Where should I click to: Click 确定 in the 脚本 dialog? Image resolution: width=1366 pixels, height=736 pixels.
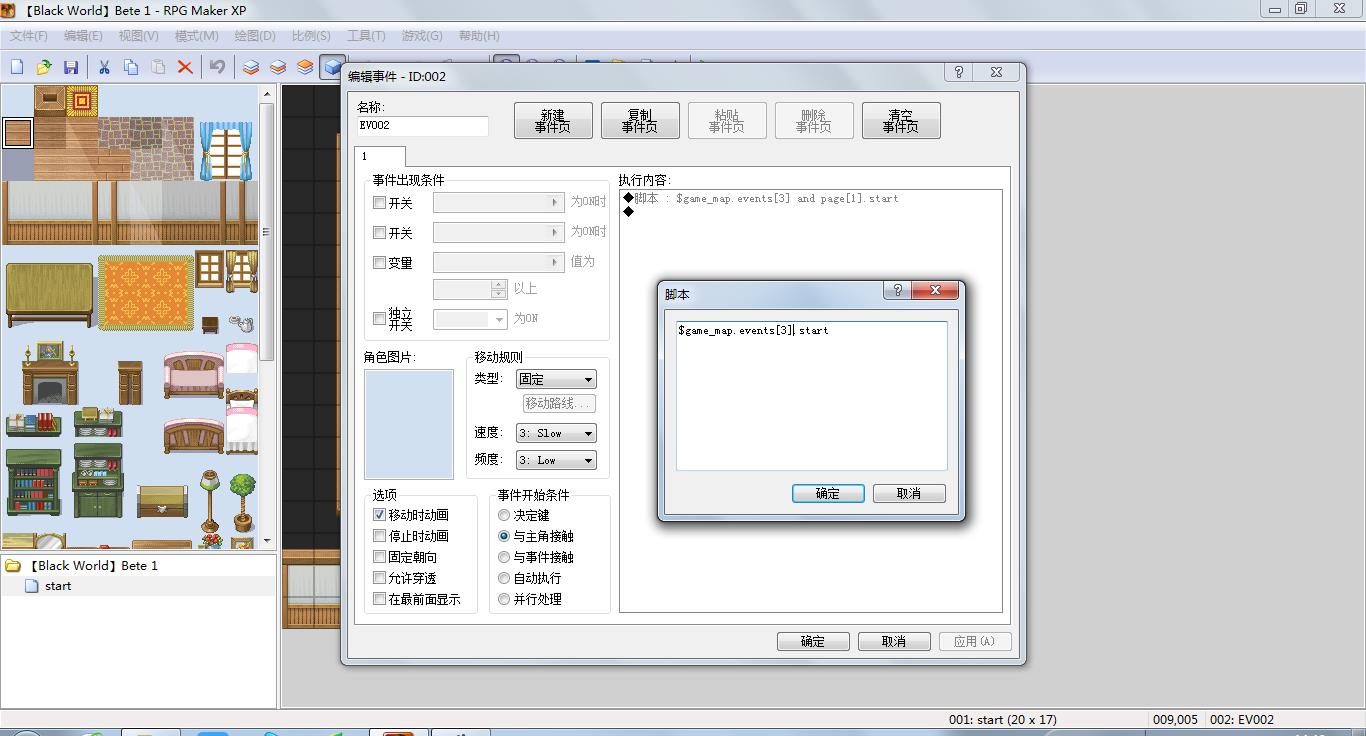(x=828, y=494)
